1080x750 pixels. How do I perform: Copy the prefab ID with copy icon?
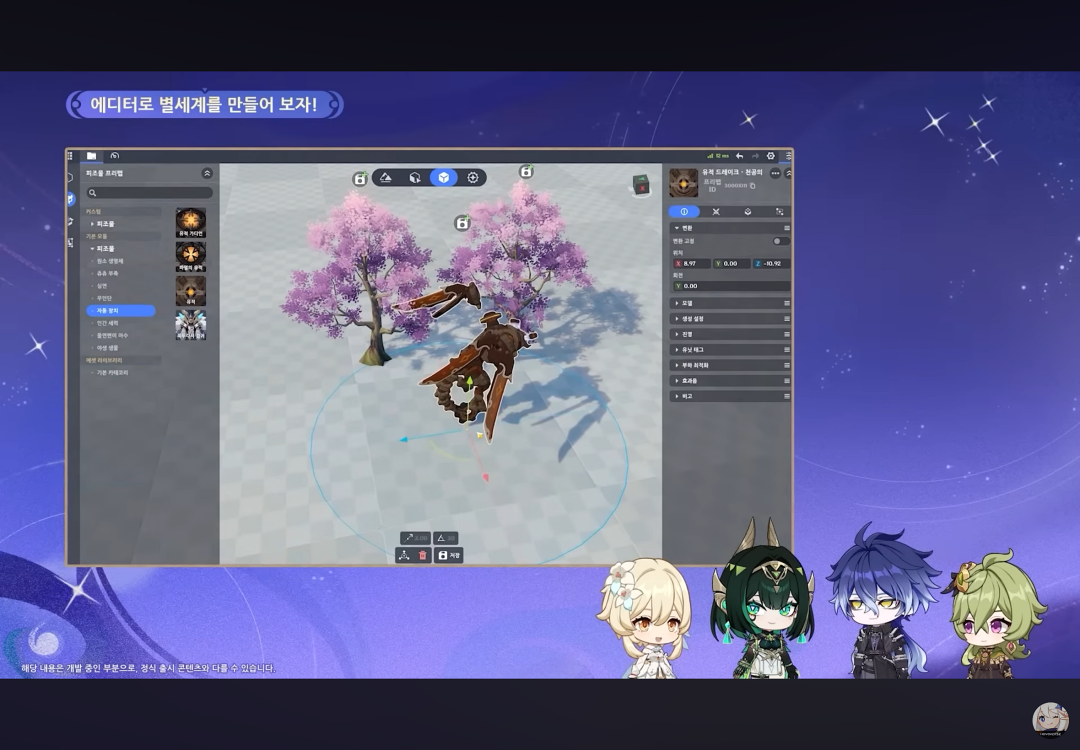click(x=753, y=186)
